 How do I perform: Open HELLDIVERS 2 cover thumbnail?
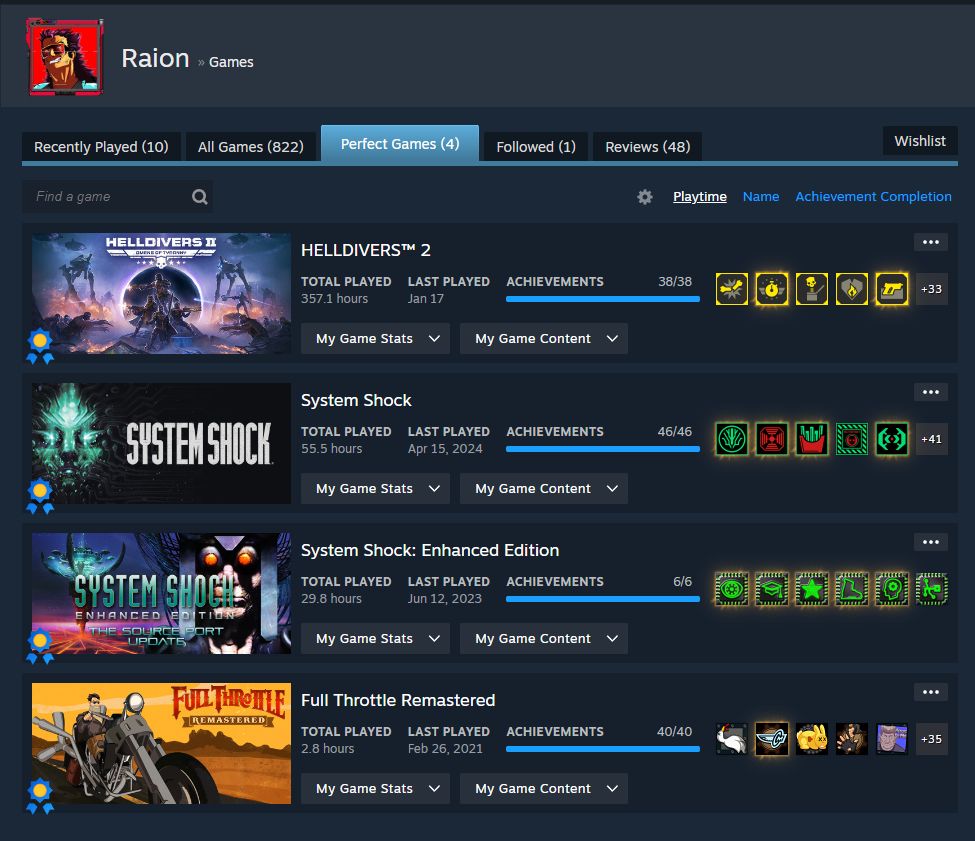[161, 293]
